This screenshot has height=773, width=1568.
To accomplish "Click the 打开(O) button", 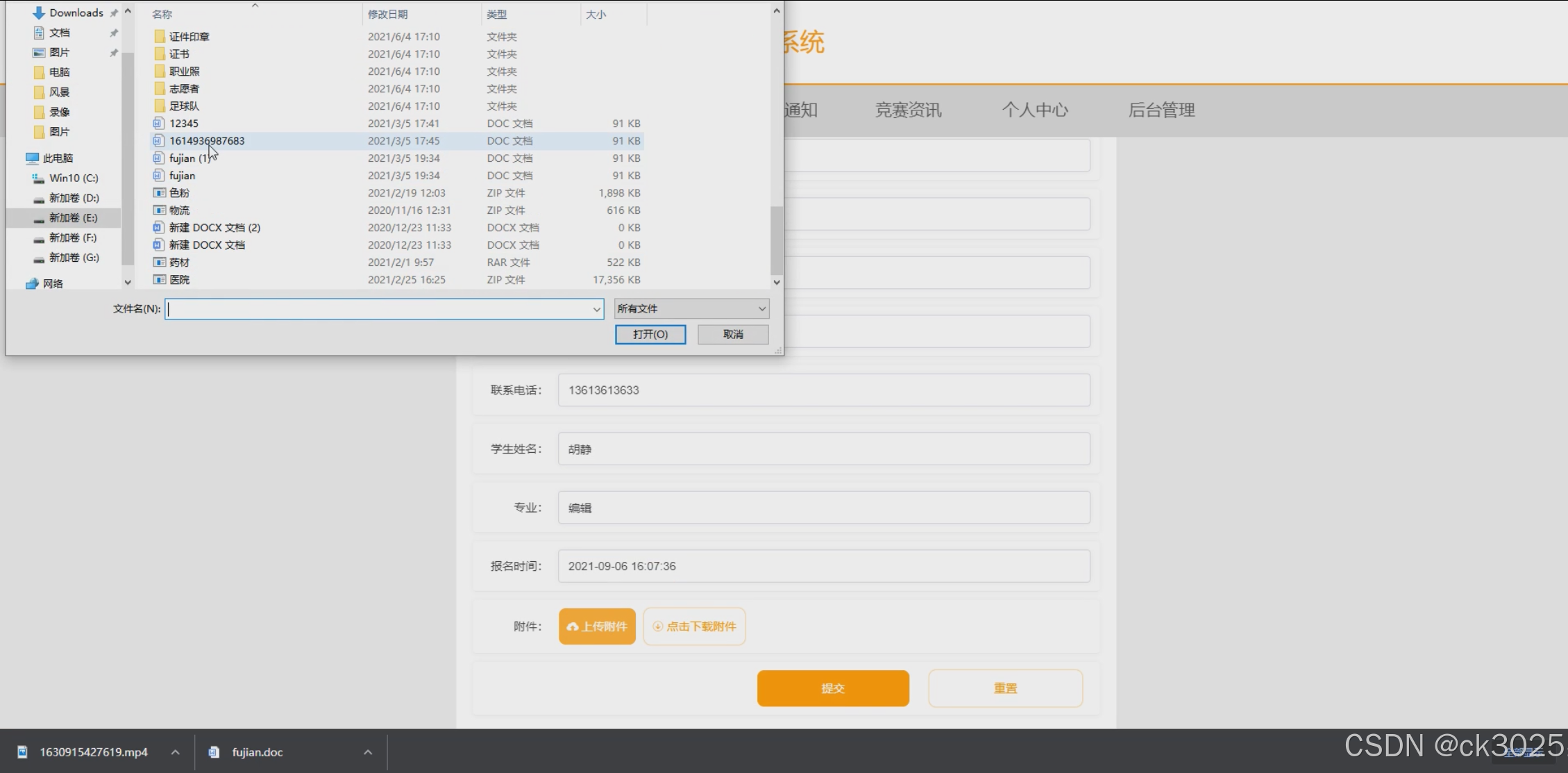I will [x=650, y=335].
